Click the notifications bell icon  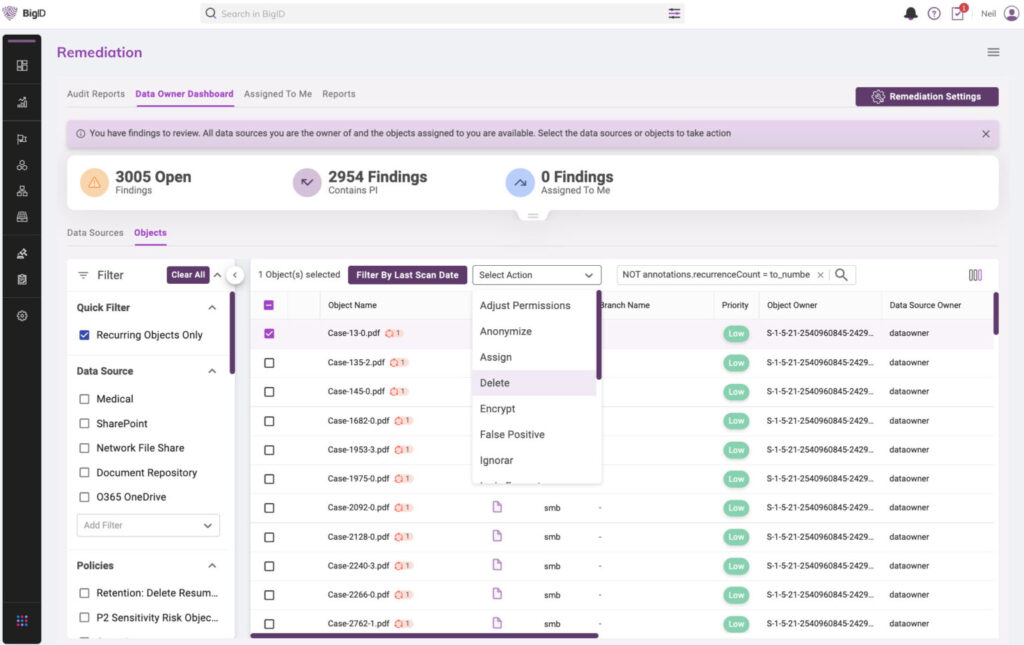point(910,14)
